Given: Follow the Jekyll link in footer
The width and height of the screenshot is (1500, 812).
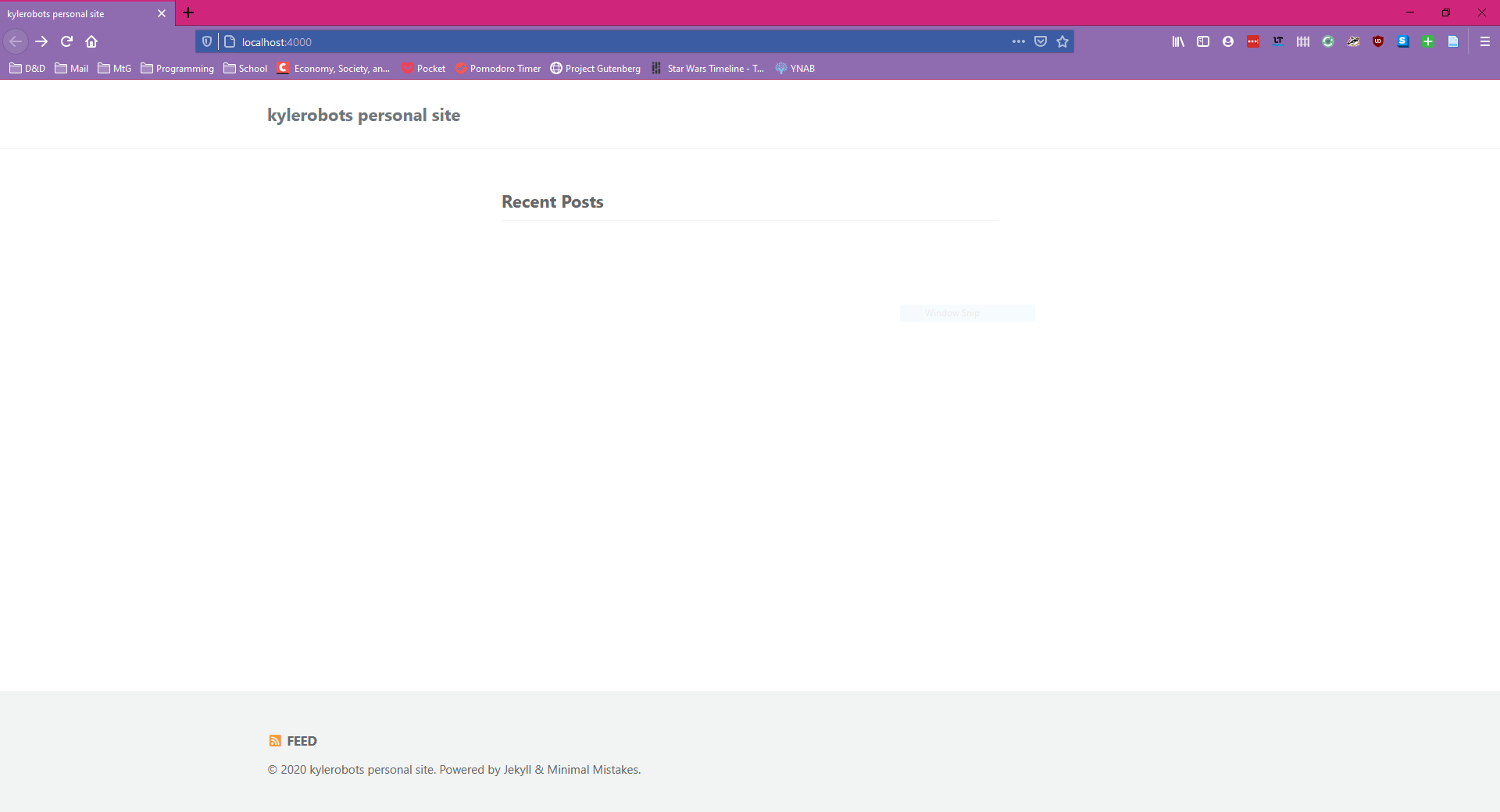Looking at the screenshot, I should point(517,770).
